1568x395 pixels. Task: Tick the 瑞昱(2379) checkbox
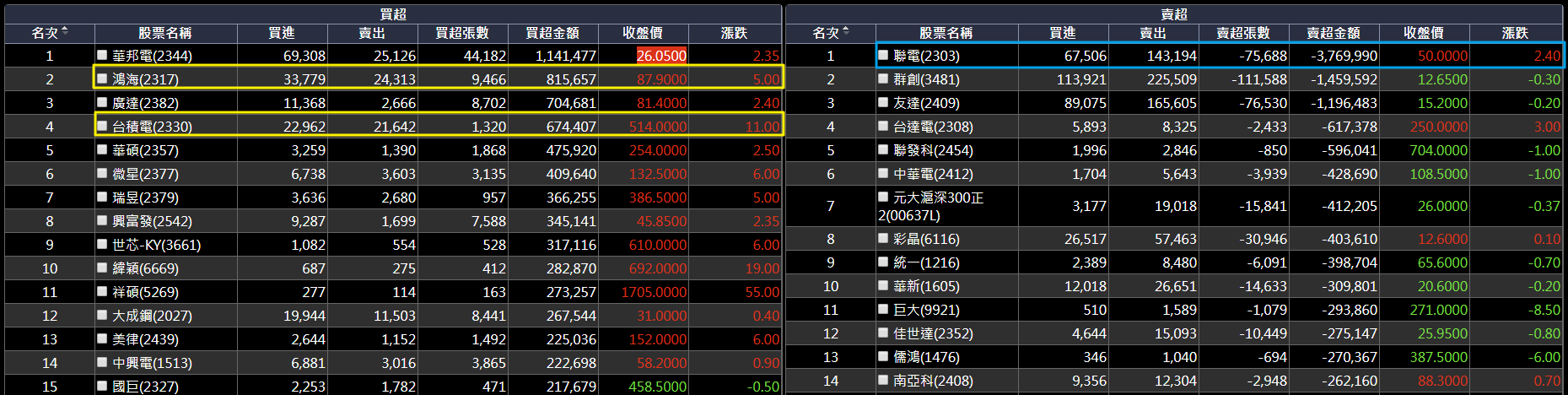point(102,196)
